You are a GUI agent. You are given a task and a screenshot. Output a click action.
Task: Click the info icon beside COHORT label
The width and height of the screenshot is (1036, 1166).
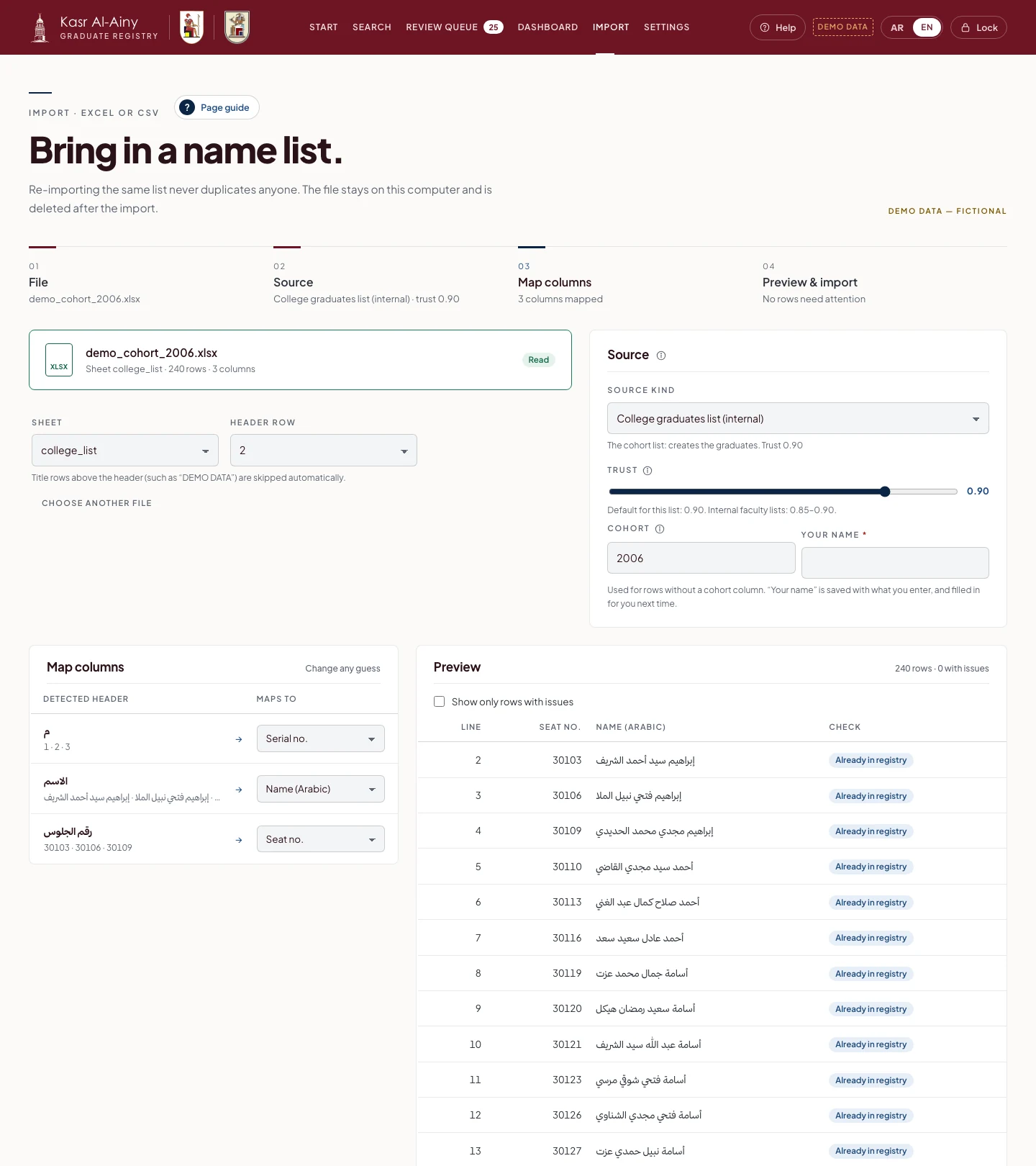(x=660, y=529)
